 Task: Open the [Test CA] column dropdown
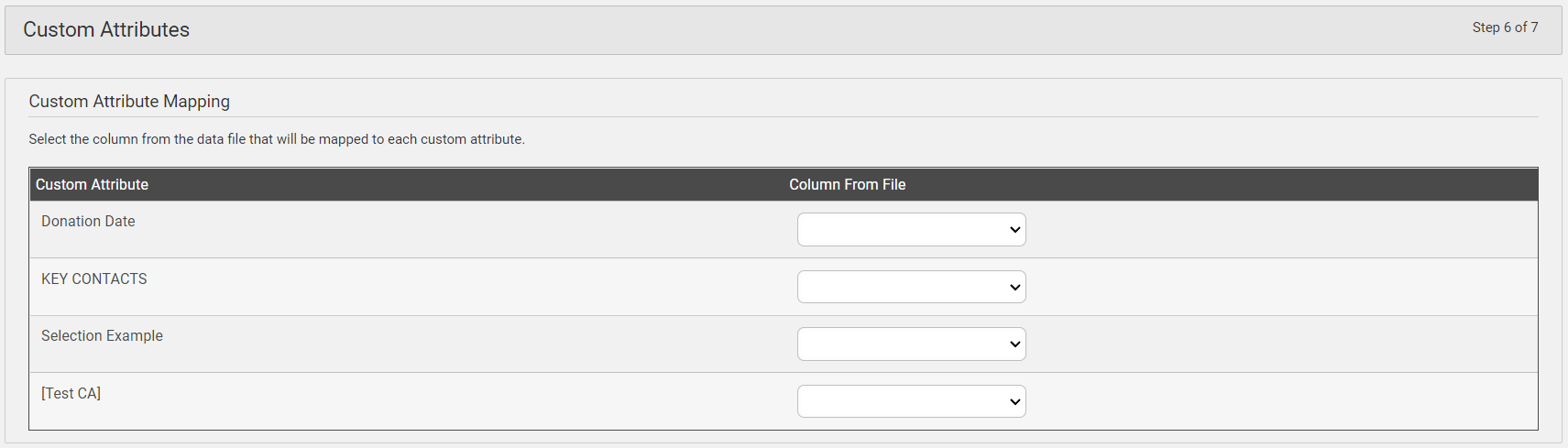tap(911, 401)
